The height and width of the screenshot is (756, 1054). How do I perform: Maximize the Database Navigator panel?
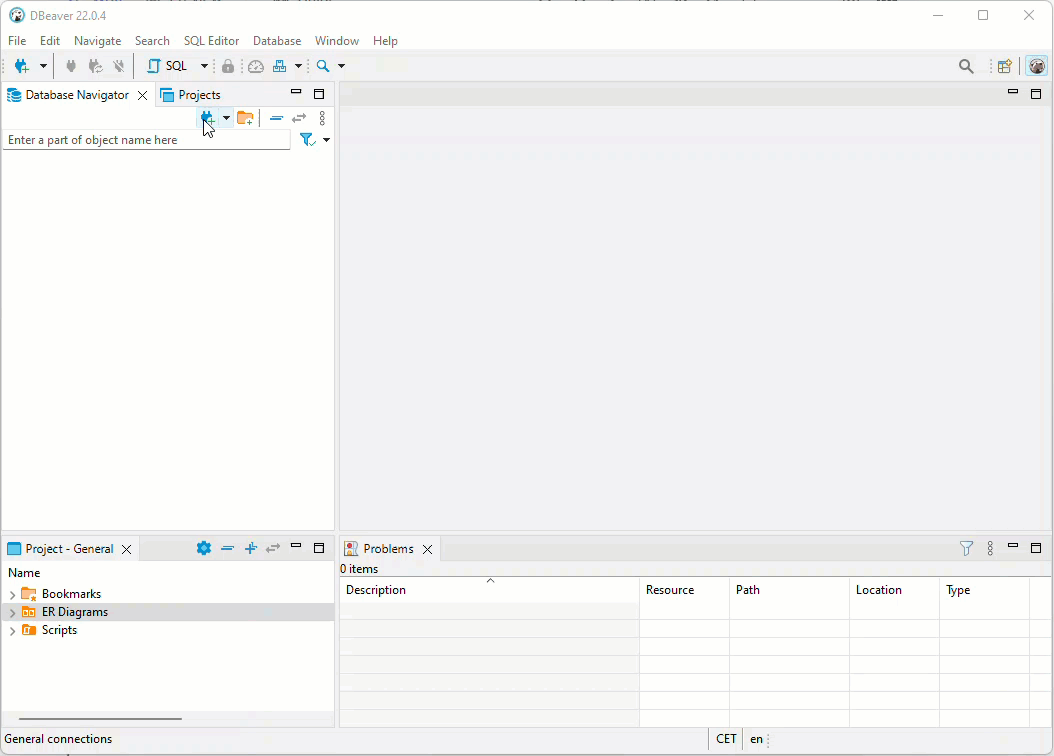(x=319, y=94)
